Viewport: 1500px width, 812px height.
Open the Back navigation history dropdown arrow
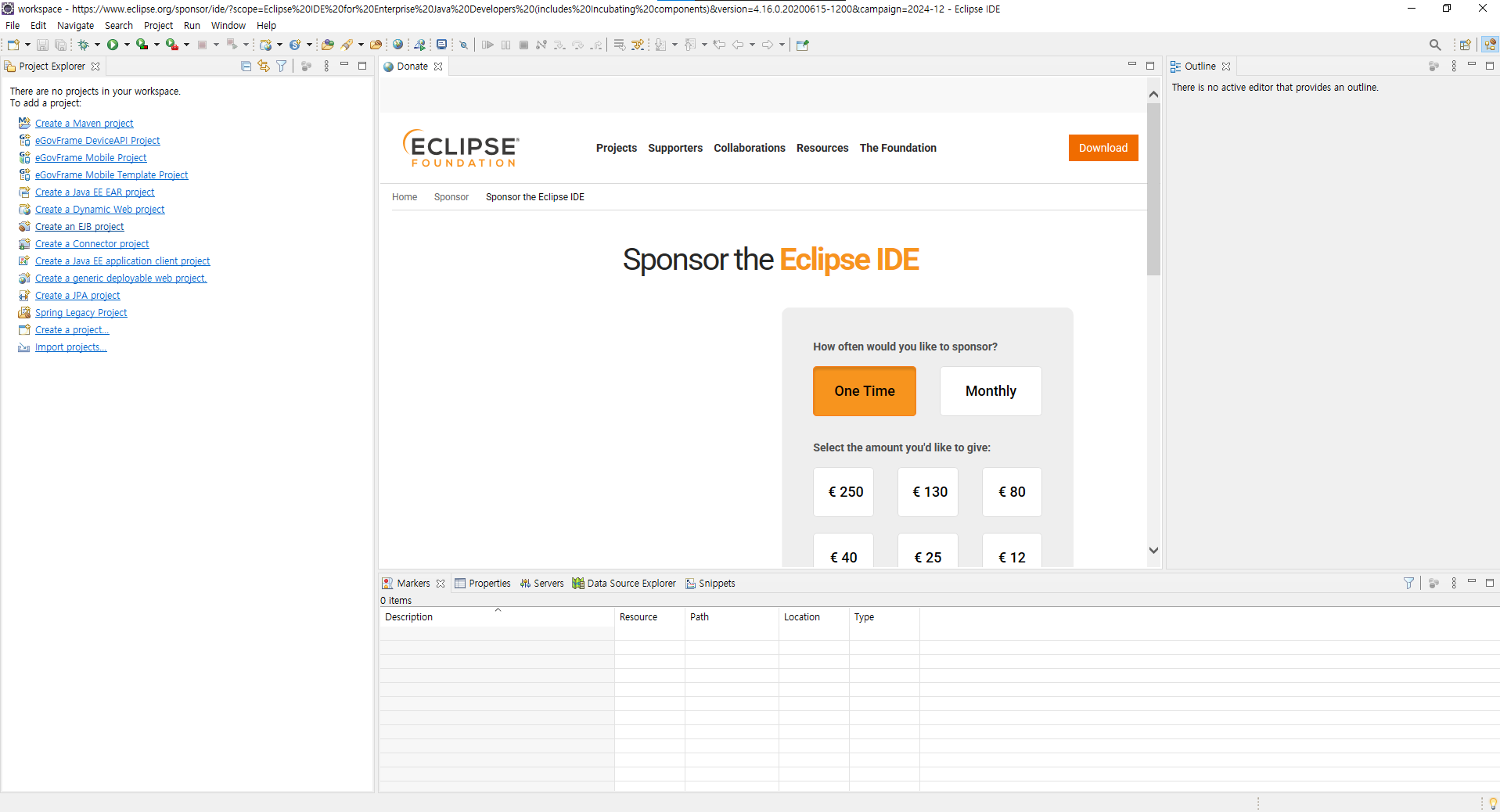753,45
